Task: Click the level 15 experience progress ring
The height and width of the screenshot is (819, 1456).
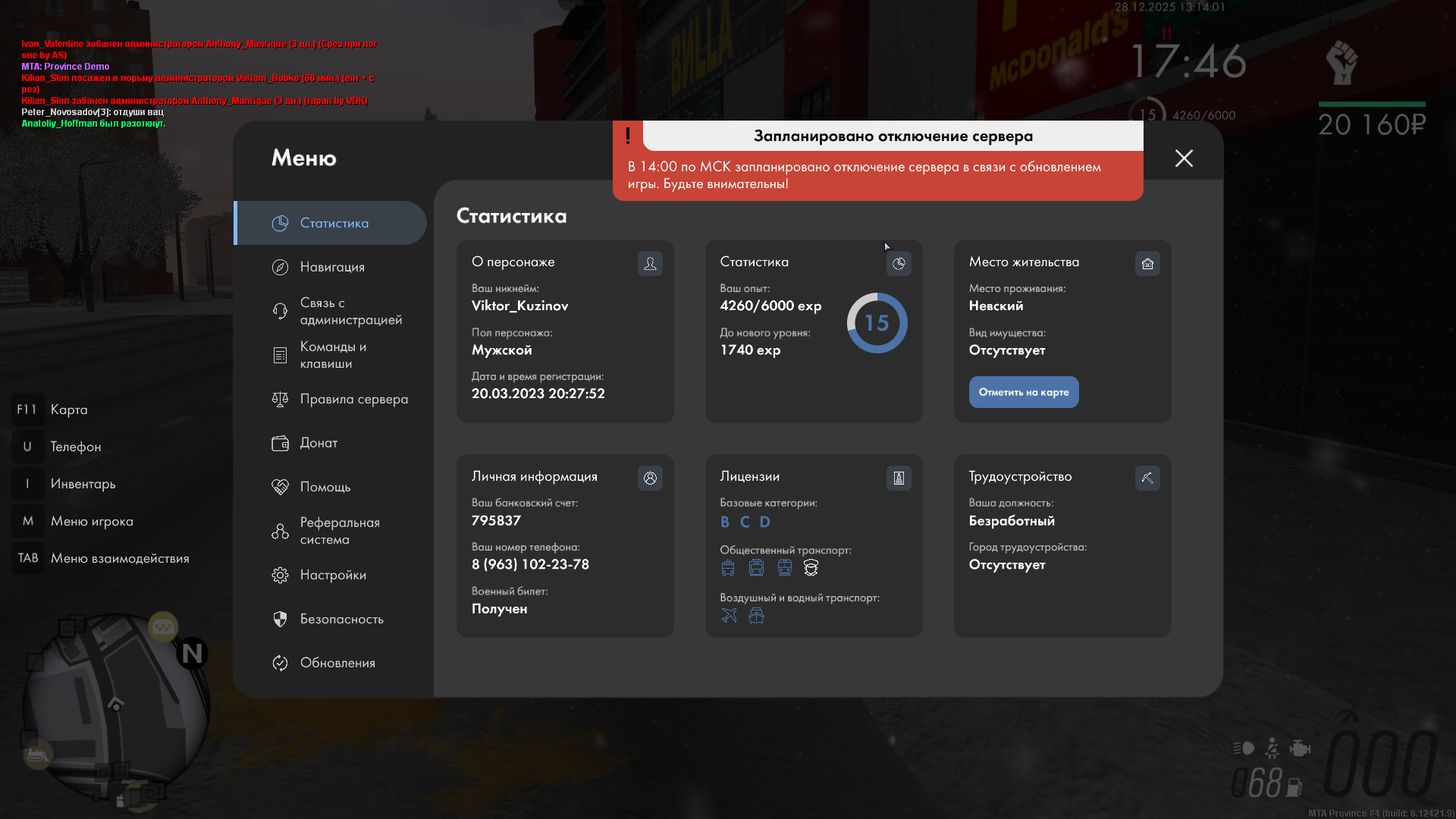Action: pyautogui.click(x=877, y=323)
